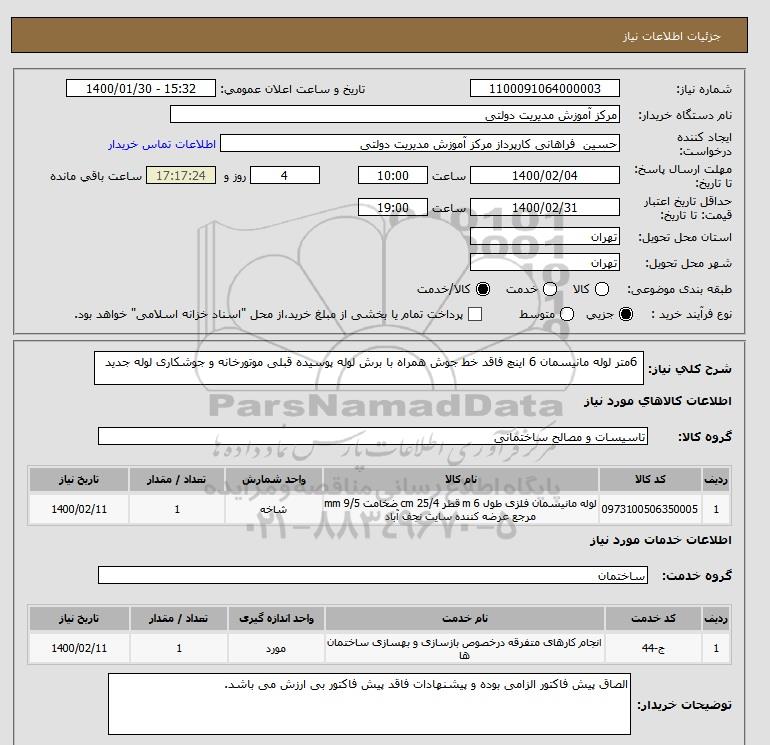The width and height of the screenshot is (770, 745).
Task: Click the page title جزئیات اطلاعات نیاز
Action: 671,36
